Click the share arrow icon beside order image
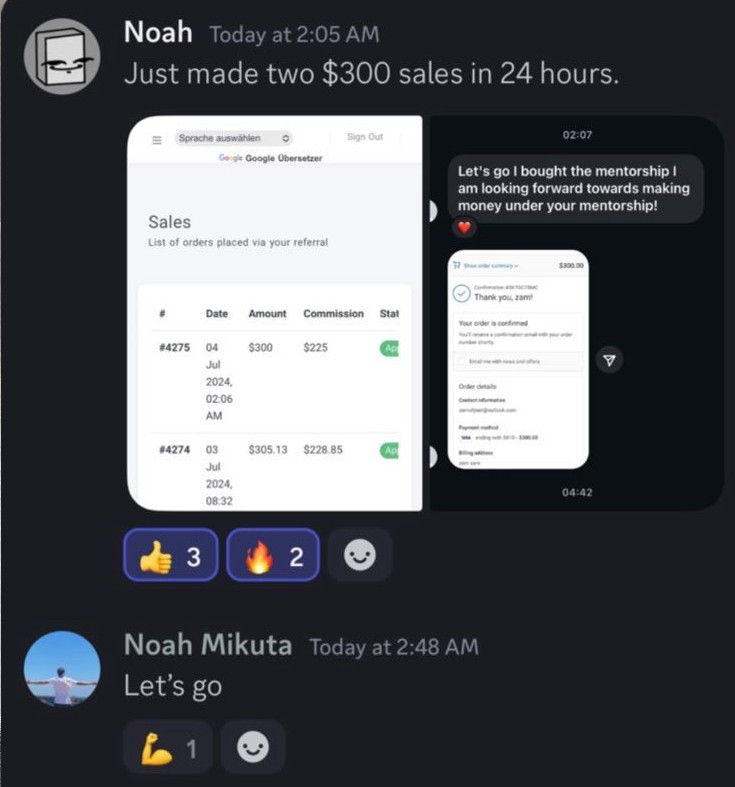The height and width of the screenshot is (787, 735). 609,360
